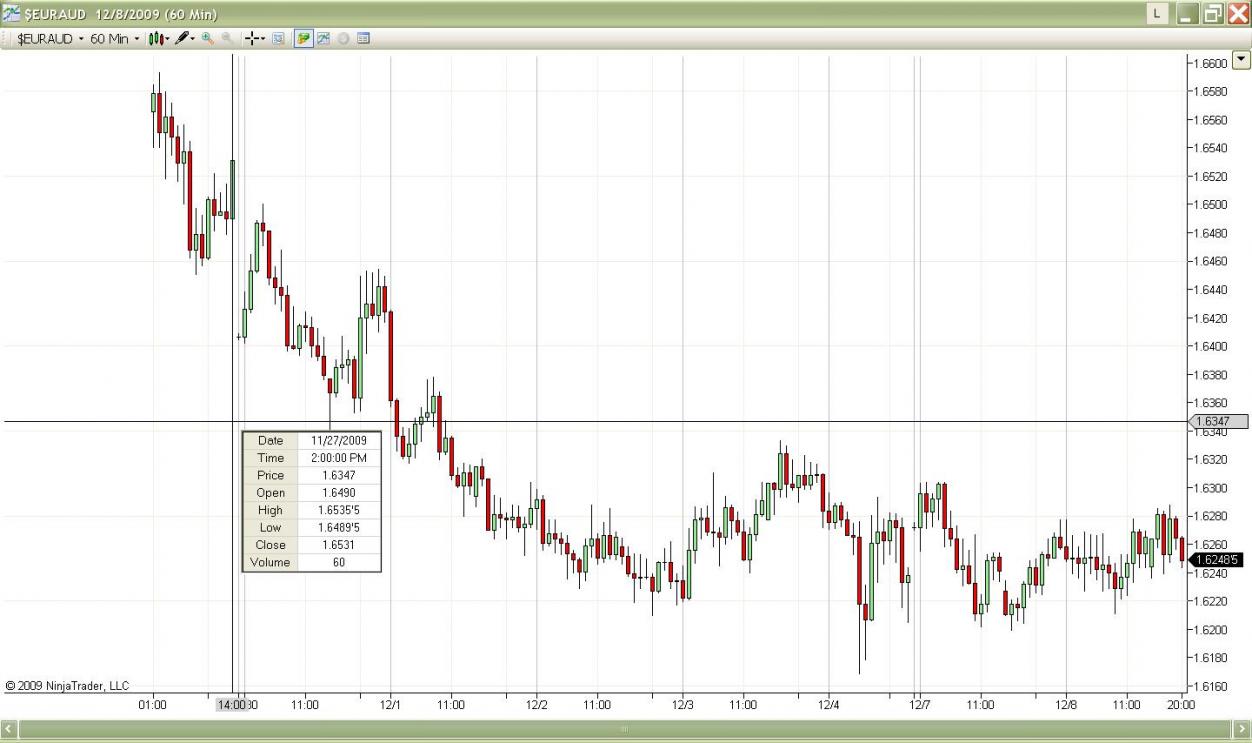Open the chart Properties icon
1252x743 pixels.
click(363, 39)
